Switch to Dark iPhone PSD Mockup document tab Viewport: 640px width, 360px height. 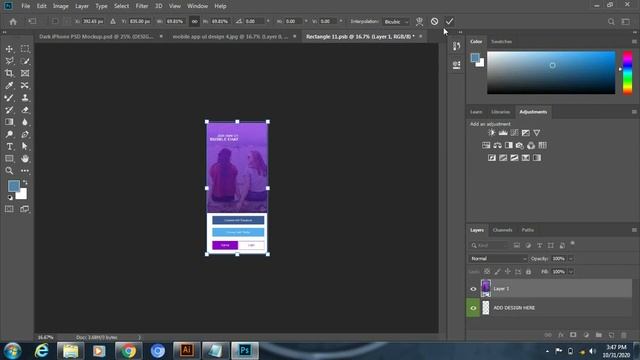click(96, 36)
